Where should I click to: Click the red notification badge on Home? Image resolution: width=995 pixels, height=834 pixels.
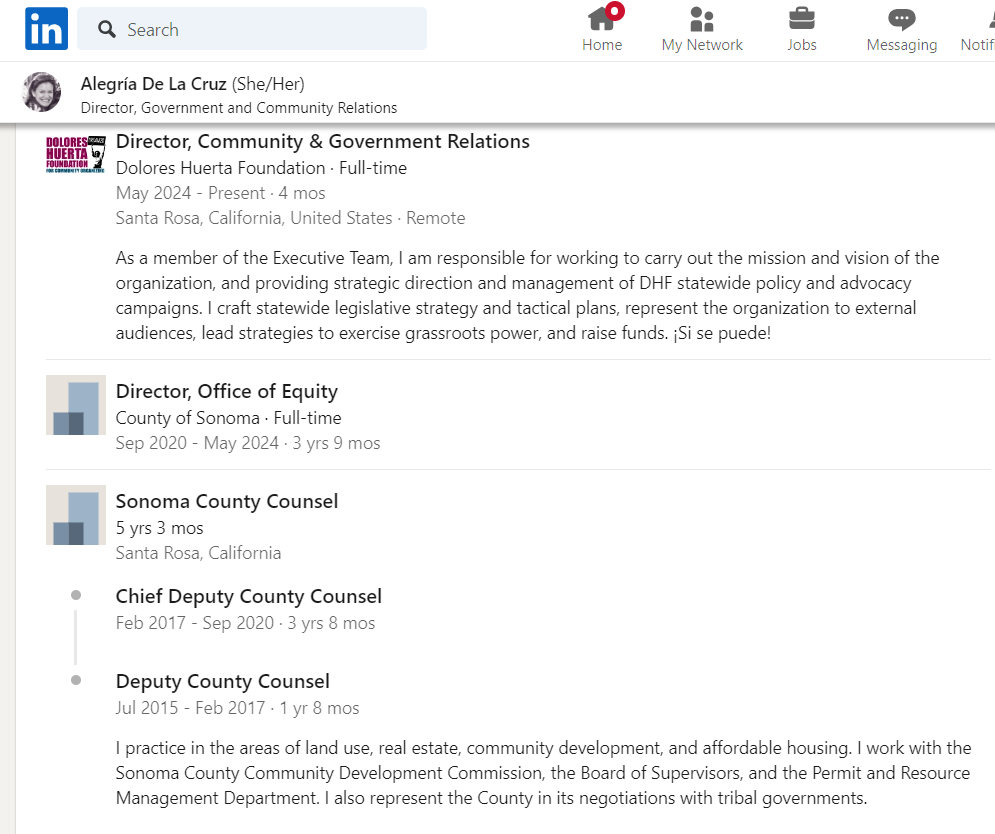[x=614, y=11]
